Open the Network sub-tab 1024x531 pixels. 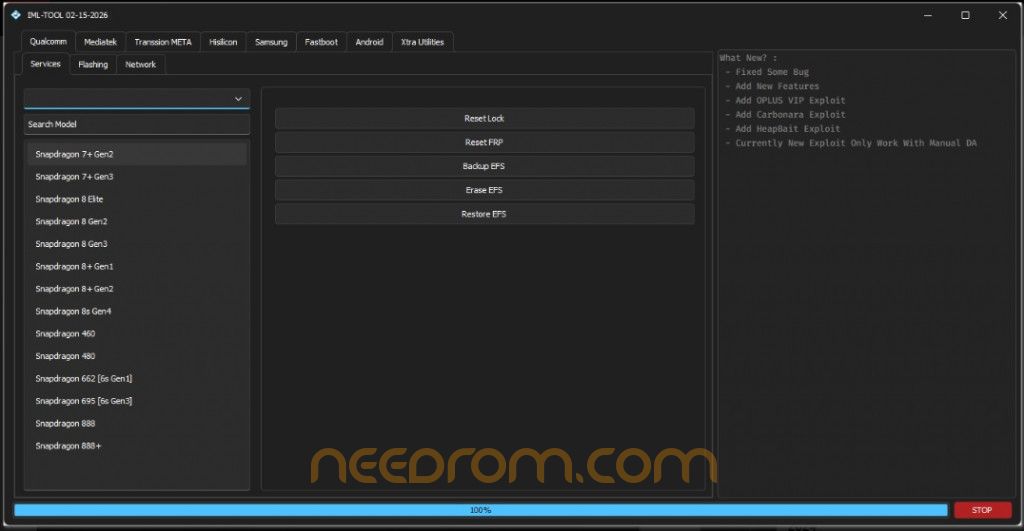(x=140, y=64)
